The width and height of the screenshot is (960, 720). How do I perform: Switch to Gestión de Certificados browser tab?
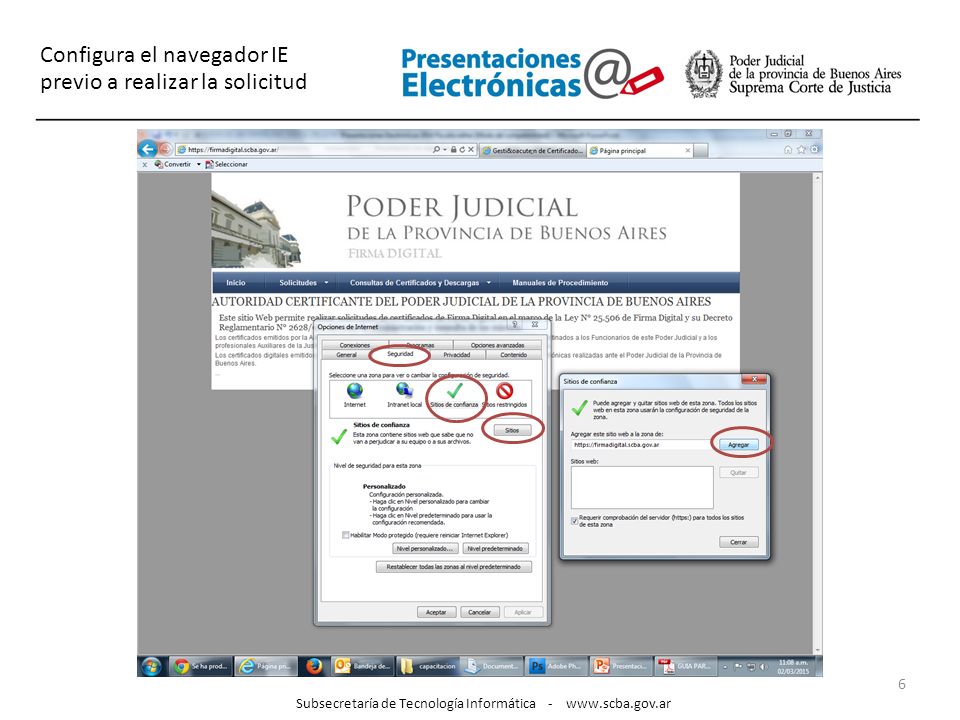pyautogui.click(x=532, y=151)
